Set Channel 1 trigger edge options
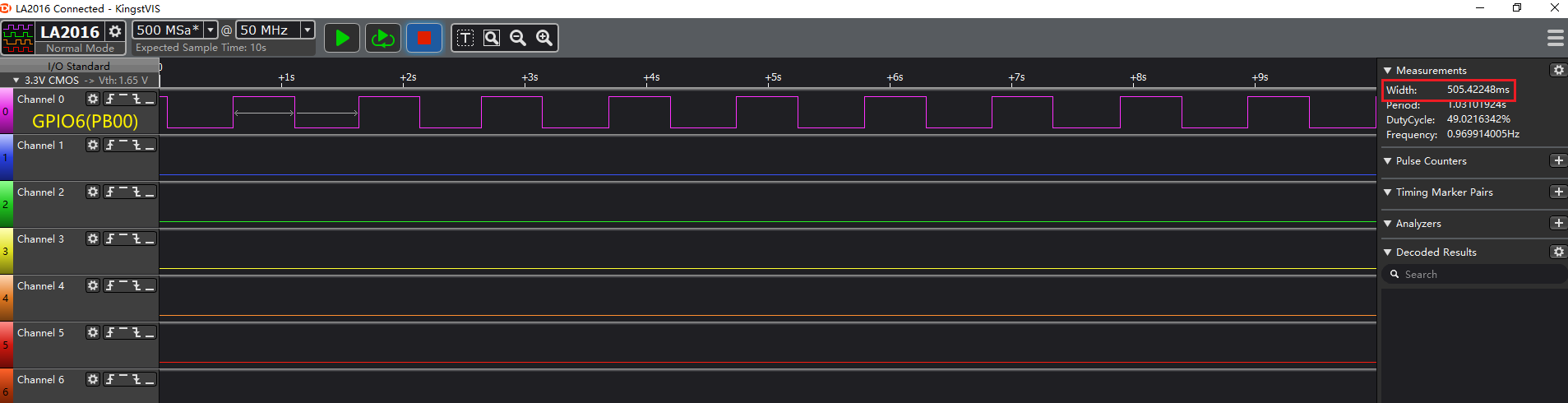 (130, 145)
